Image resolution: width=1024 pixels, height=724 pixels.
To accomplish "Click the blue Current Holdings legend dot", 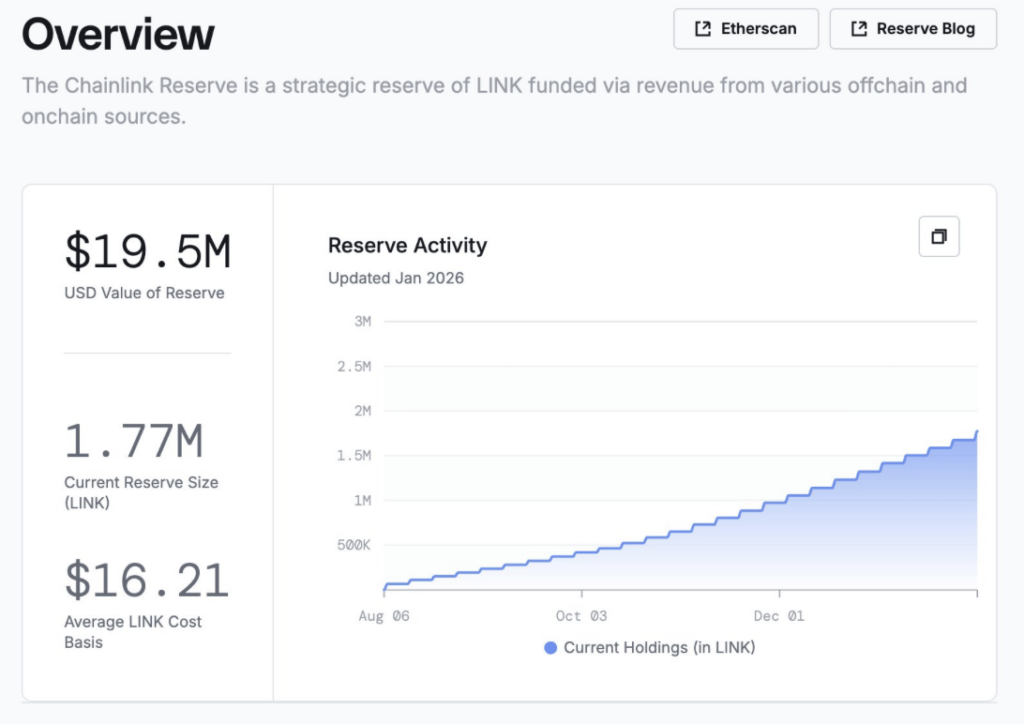I will [x=550, y=648].
